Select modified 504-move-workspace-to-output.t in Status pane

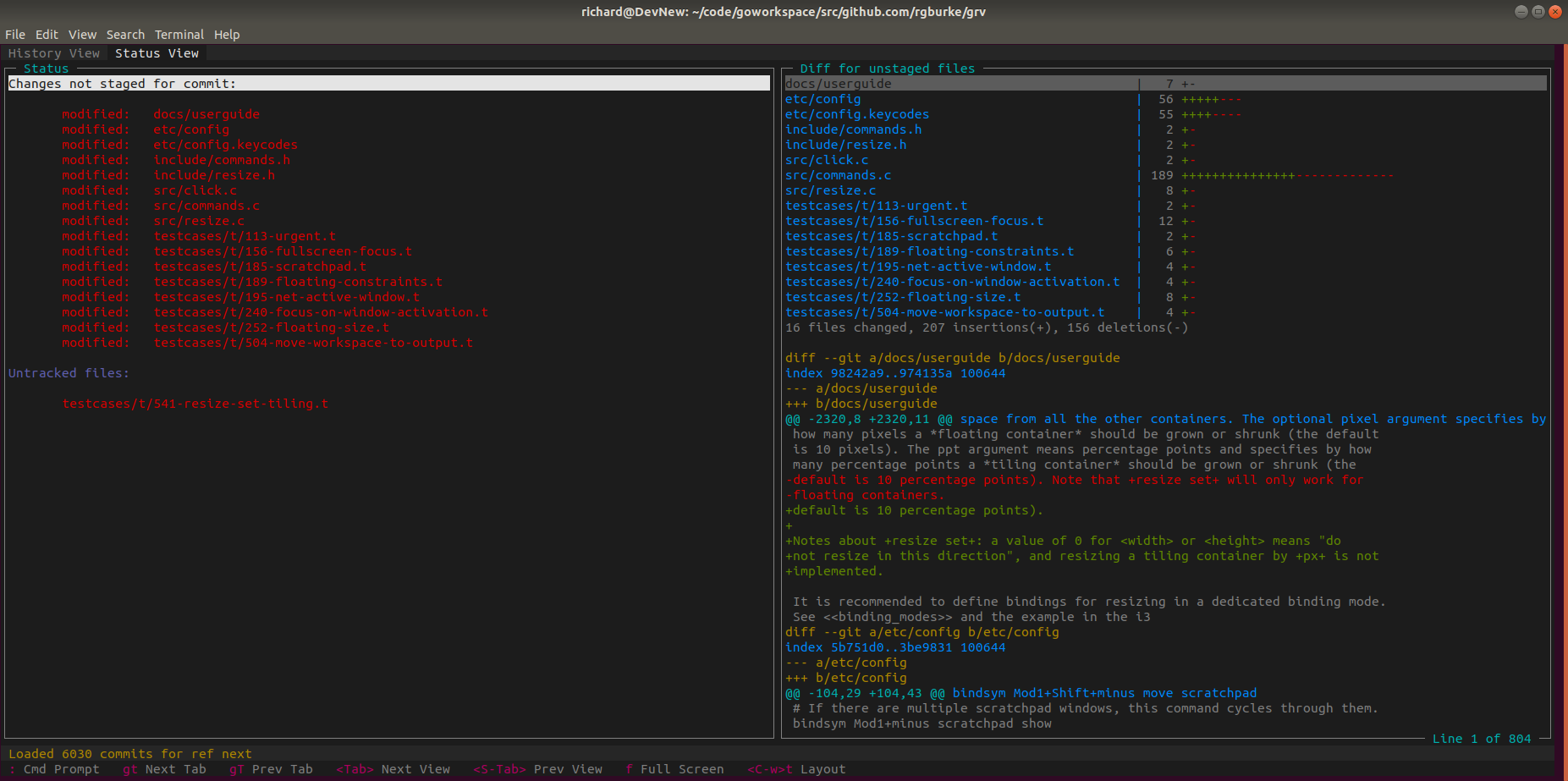coord(267,343)
